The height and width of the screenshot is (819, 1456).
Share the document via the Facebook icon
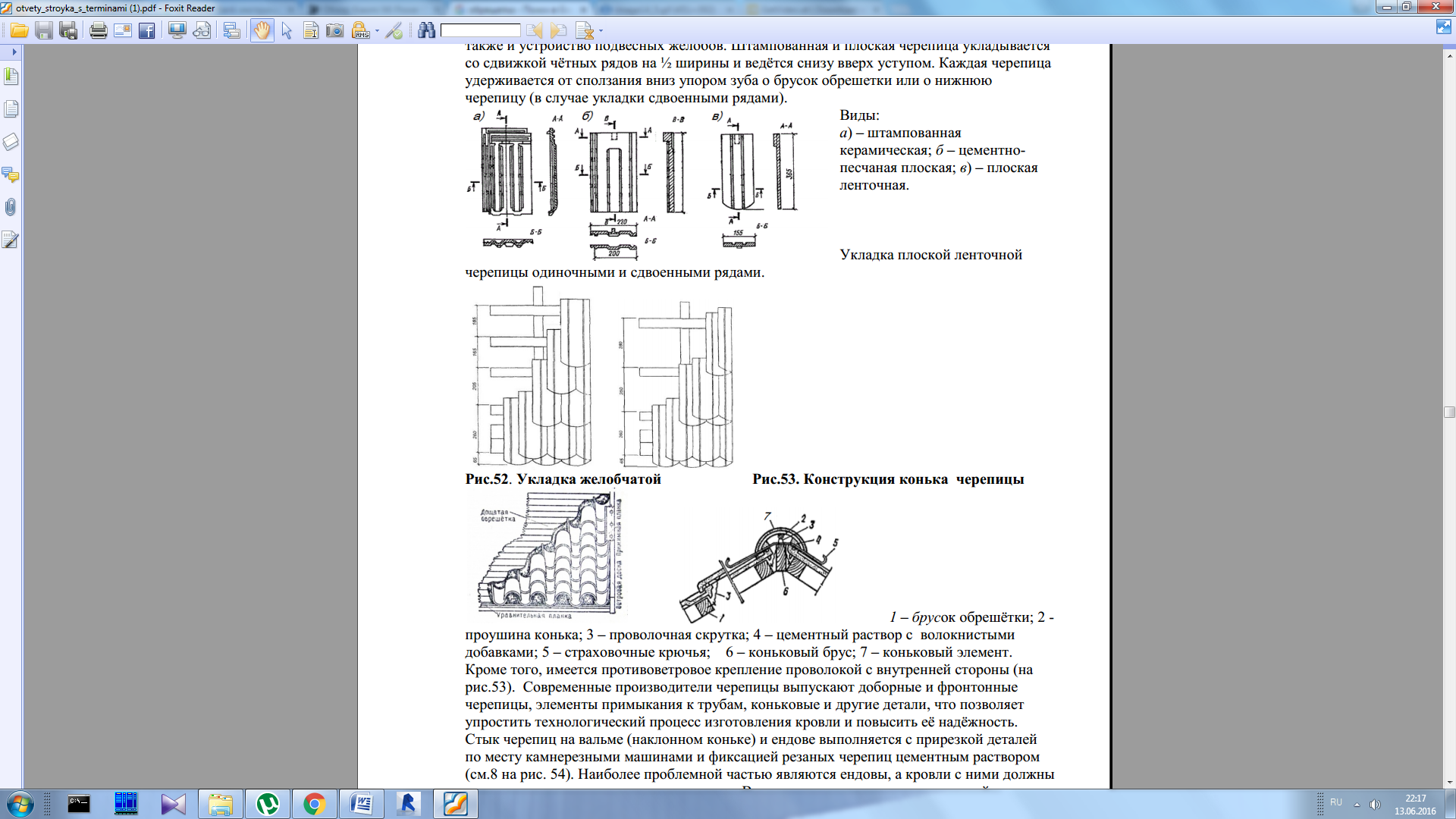point(146,30)
